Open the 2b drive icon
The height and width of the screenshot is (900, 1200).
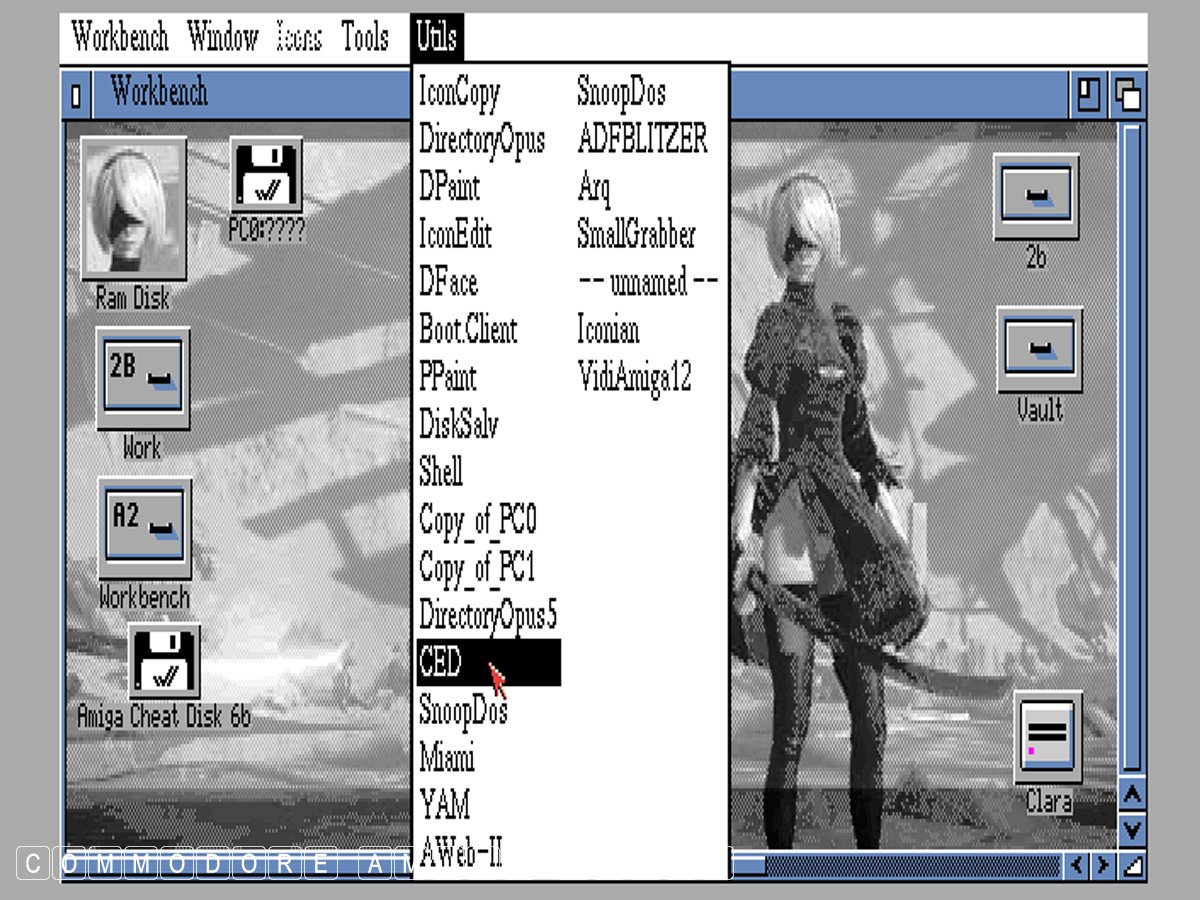(1036, 196)
